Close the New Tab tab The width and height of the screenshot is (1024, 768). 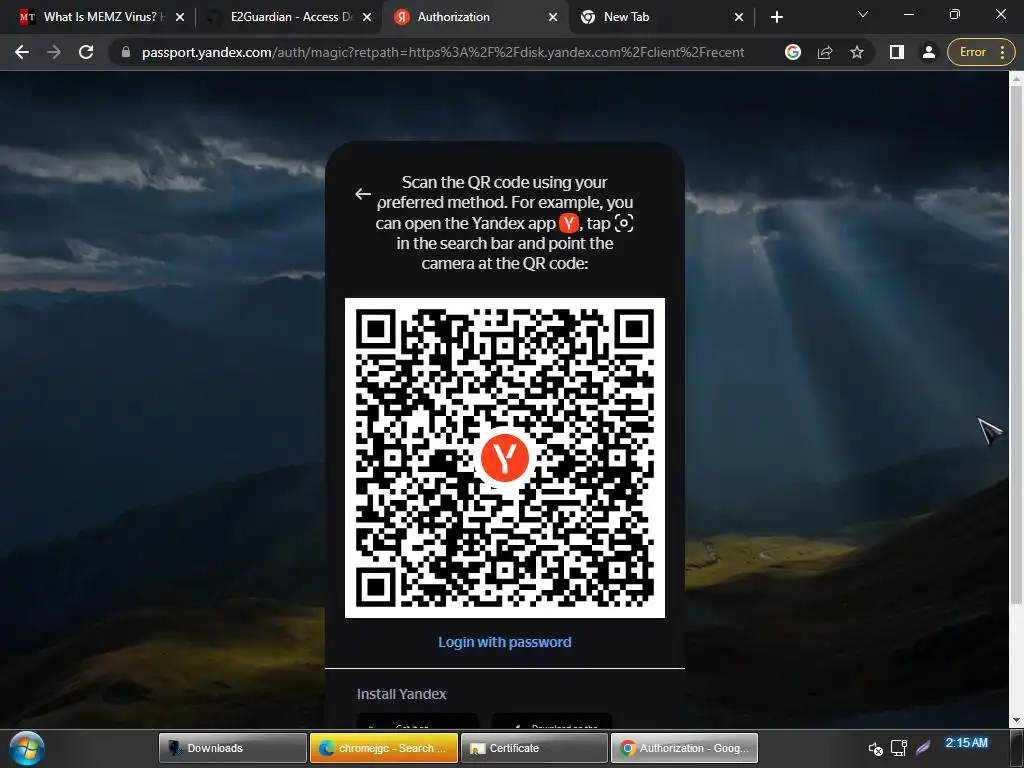tap(739, 17)
